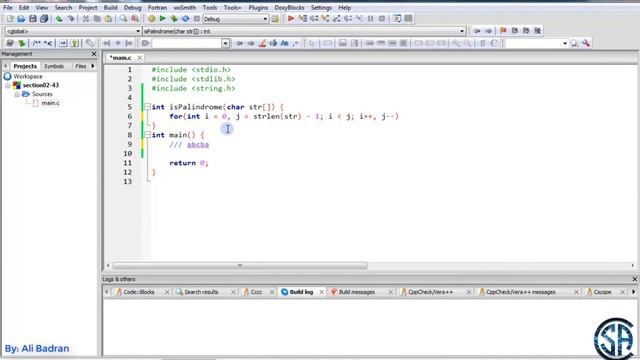Viewport: 640px width, 360px height.
Task: Click the Abort build stop icon
Action: click(x=197, y=19)
